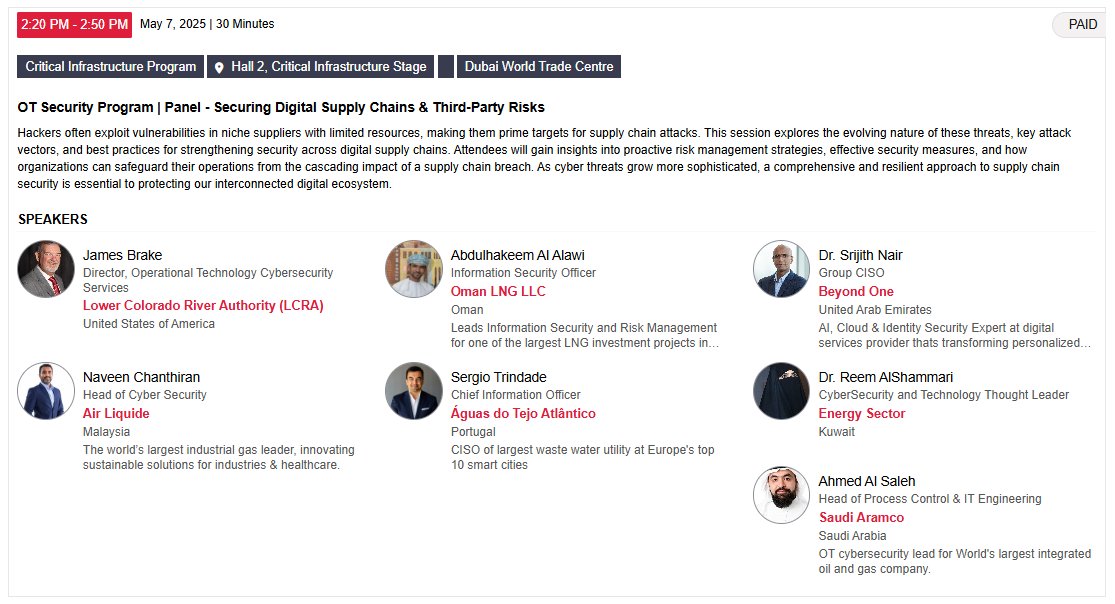This screenshot has height=604, width=1115.
Task: Click the 2:20 PM - 2:50 PM time label
Action: (75, 24)
